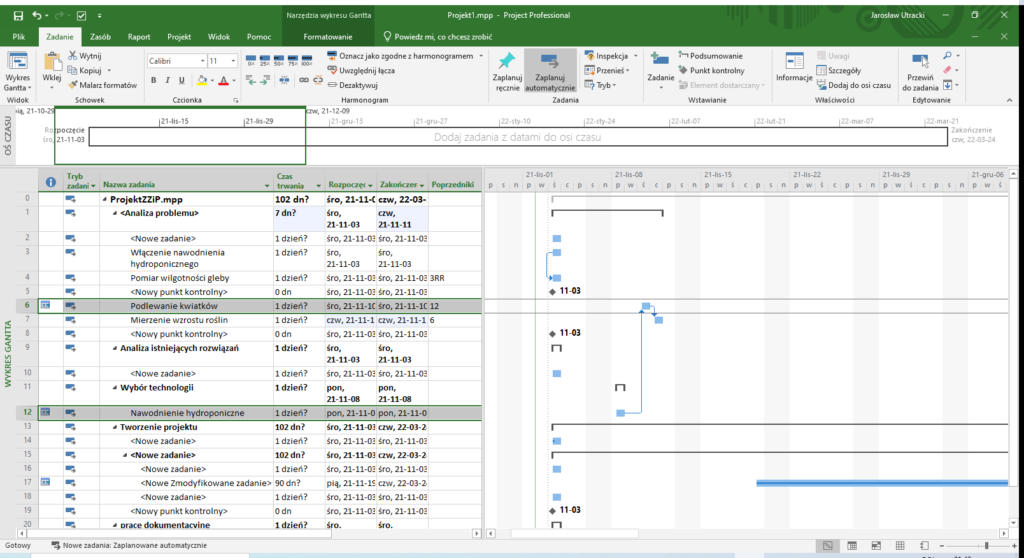Save project with the floppy disk icon
This screenshot has height=558, width=1024.
click(18, 16)
